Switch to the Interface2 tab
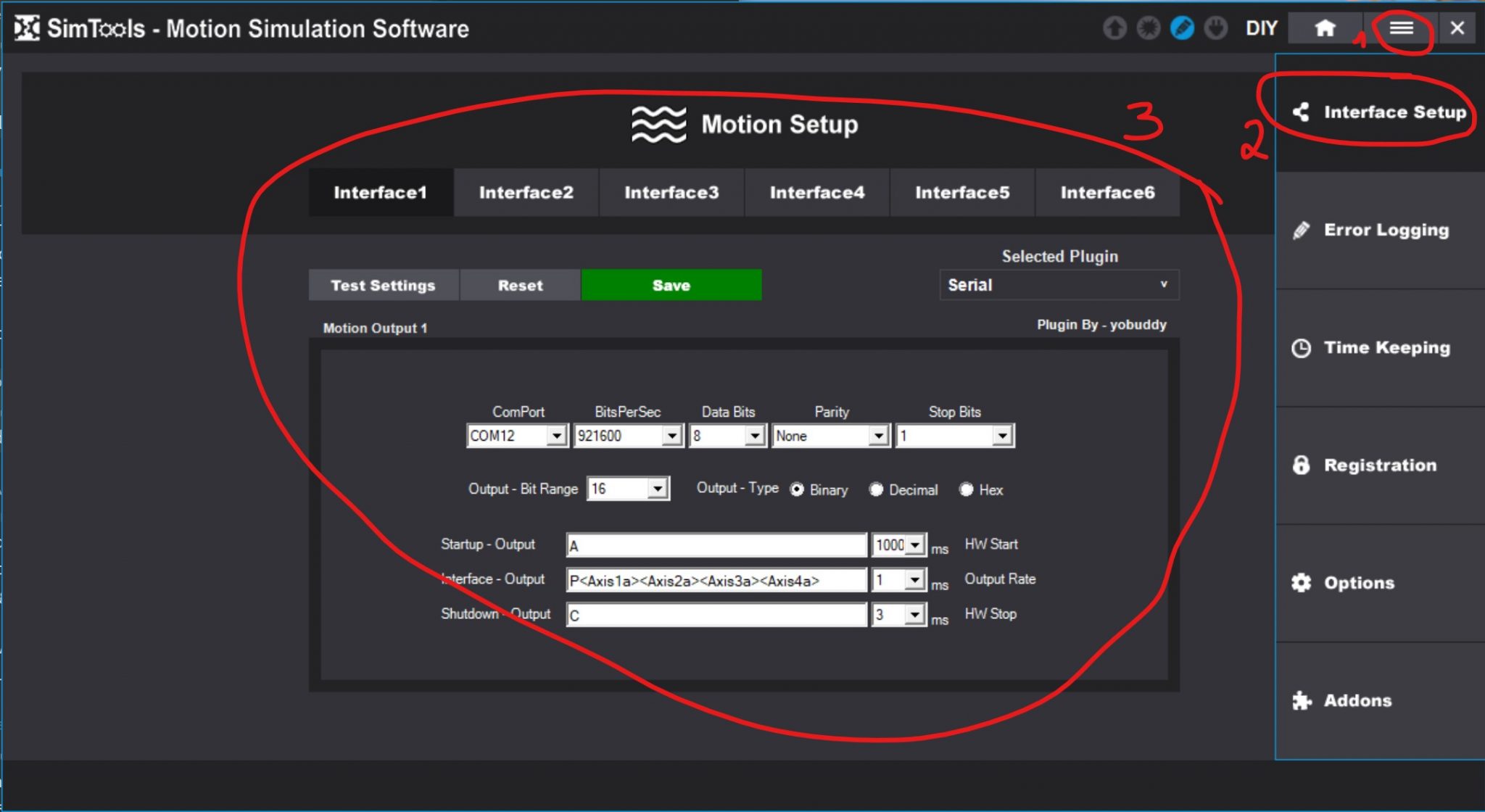The image size is (1485, 812). [526, 192]
